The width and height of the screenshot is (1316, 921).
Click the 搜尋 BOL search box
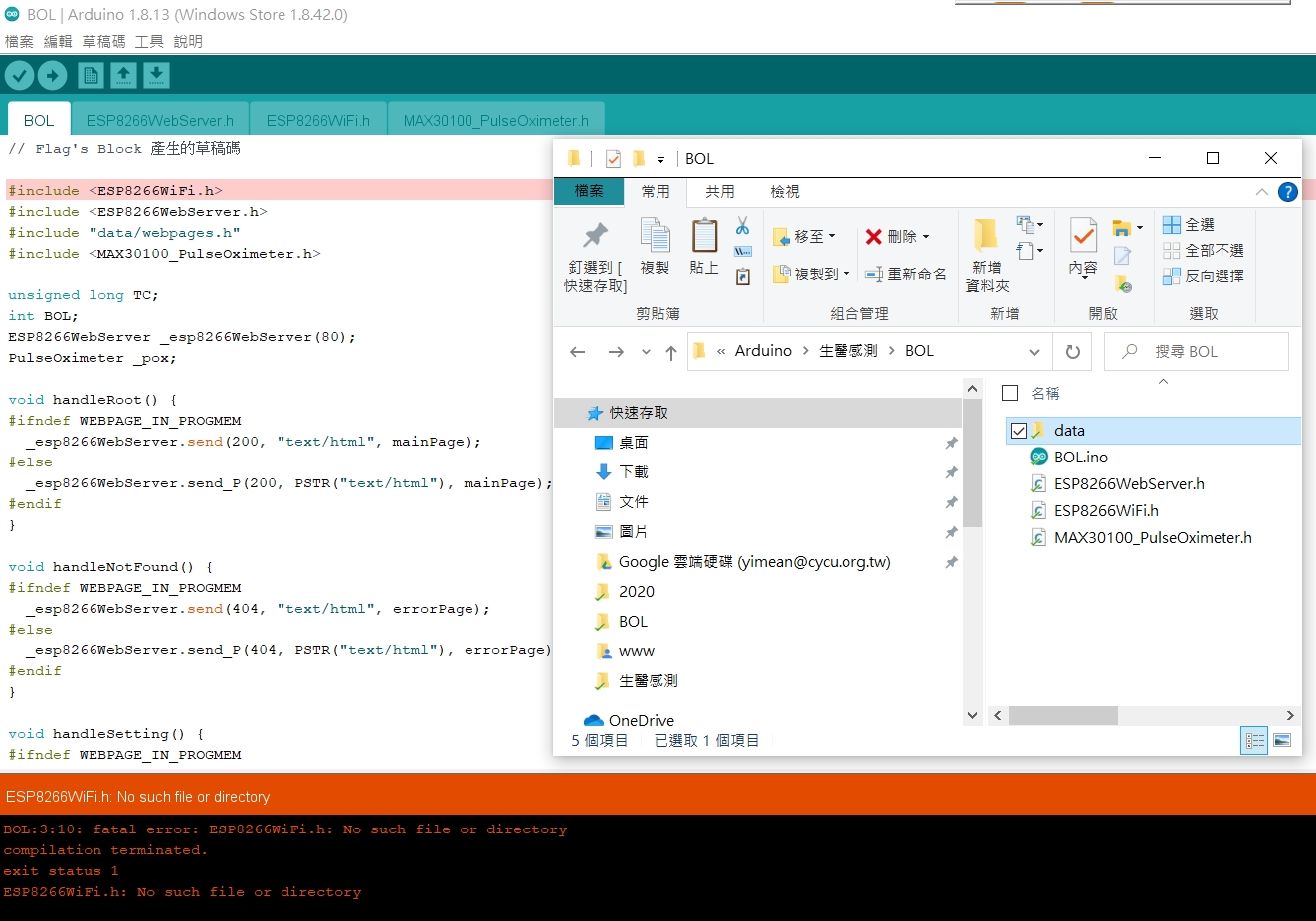point(1197,352)
